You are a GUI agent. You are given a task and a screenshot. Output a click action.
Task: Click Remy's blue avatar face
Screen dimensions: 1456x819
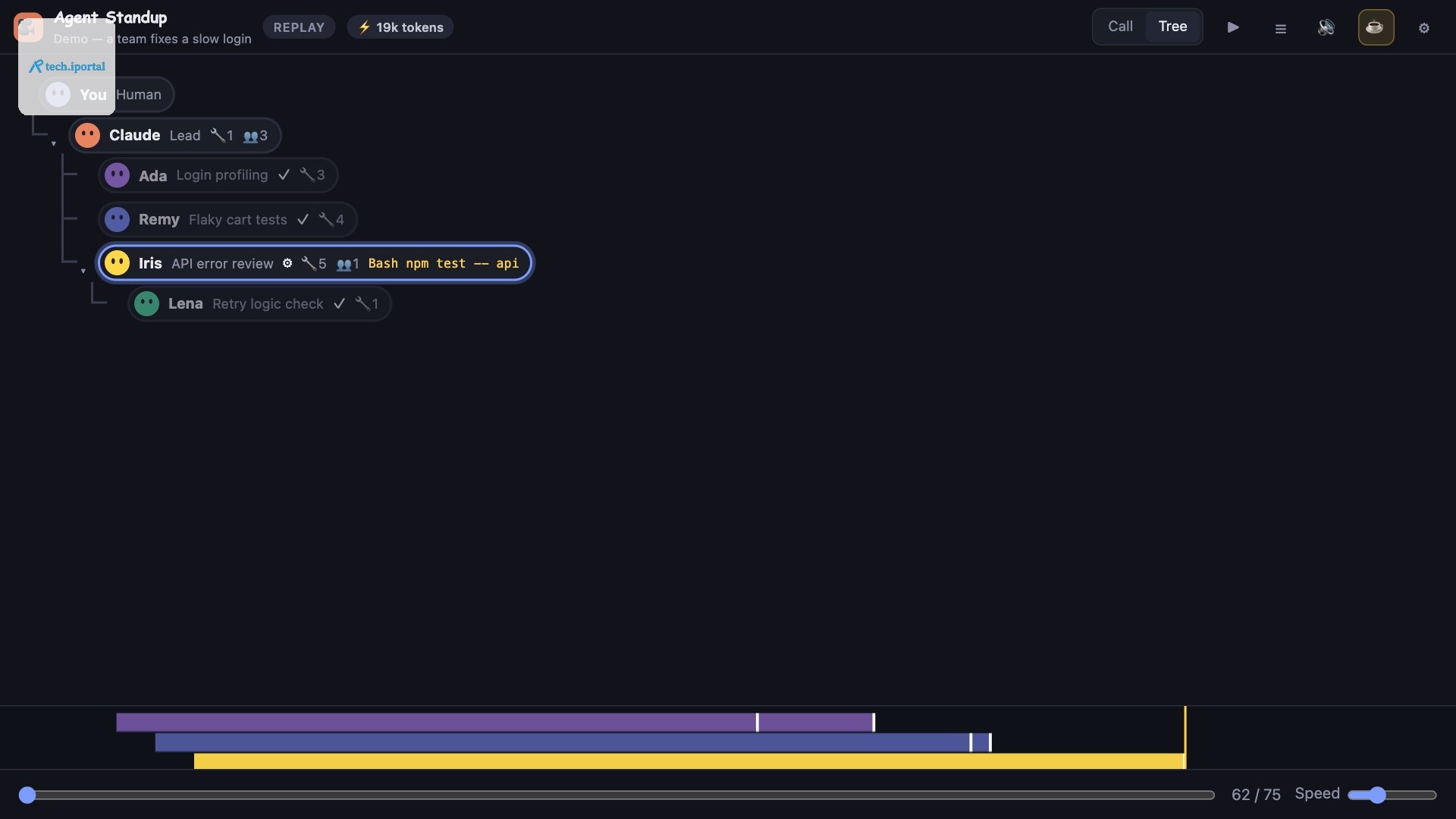pos(117,220)
